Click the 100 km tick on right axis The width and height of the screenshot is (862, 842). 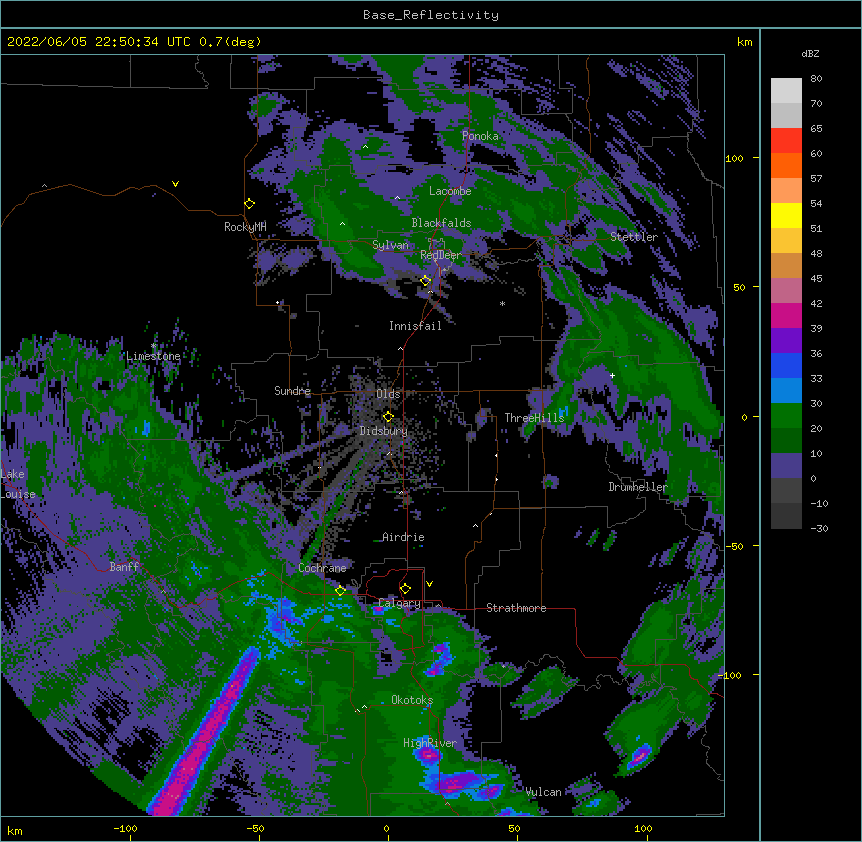click(734, 158)
